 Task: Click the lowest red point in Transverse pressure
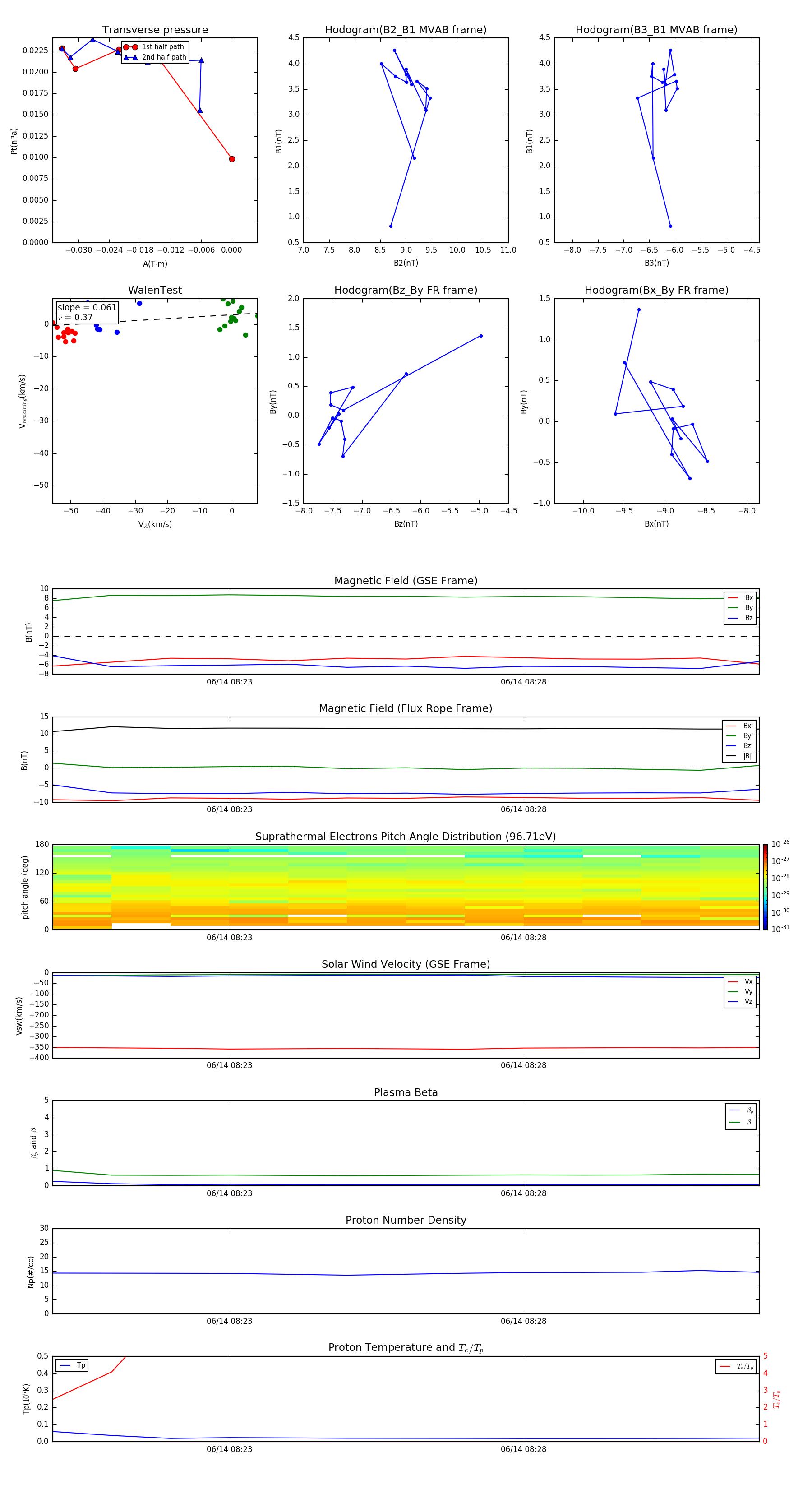pos(232,159)
